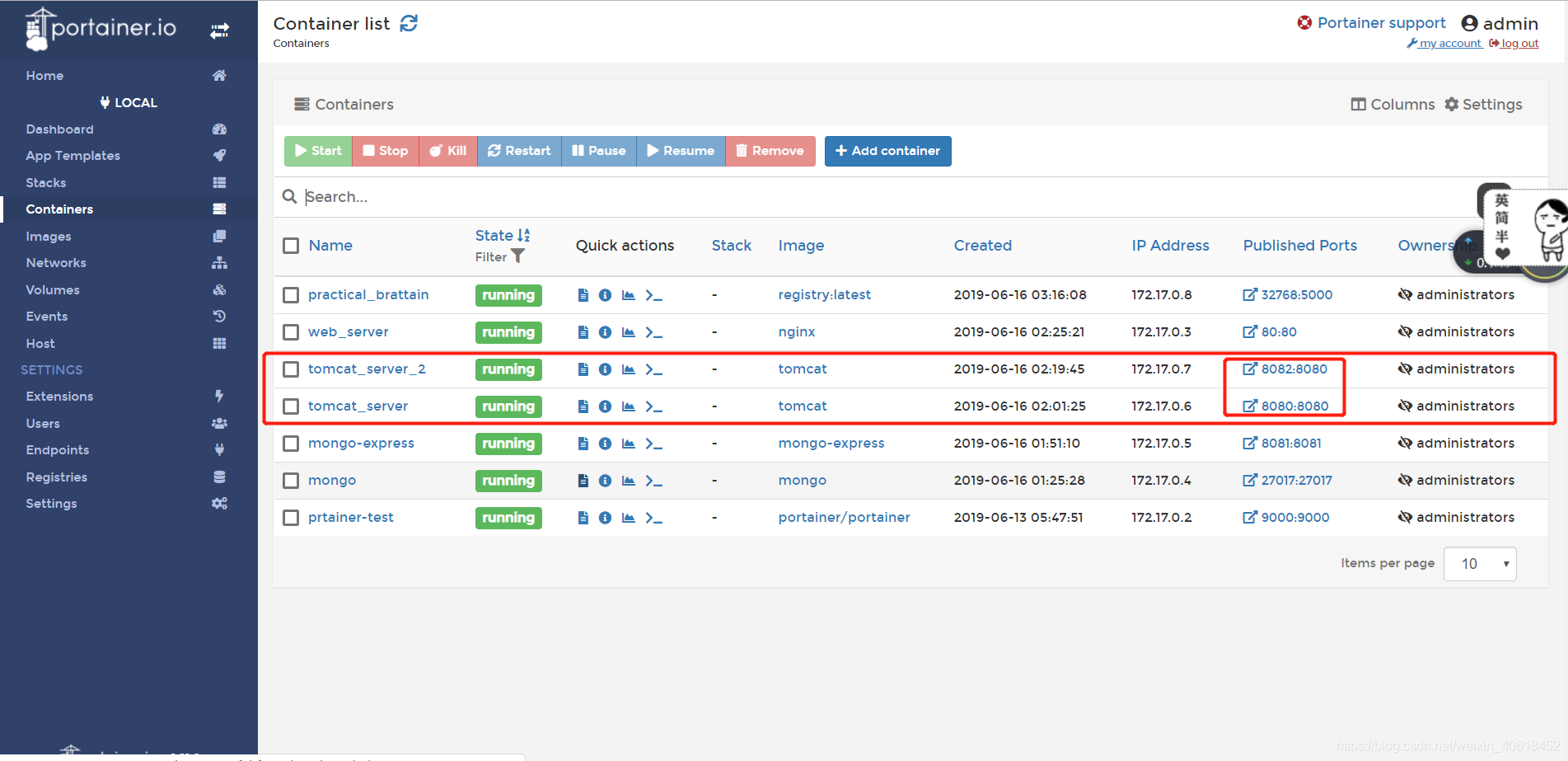The width and height of the screenshot is (1568, 761).
Task: Open console icon for tomcat_server
Action: (x=654, y=406)
